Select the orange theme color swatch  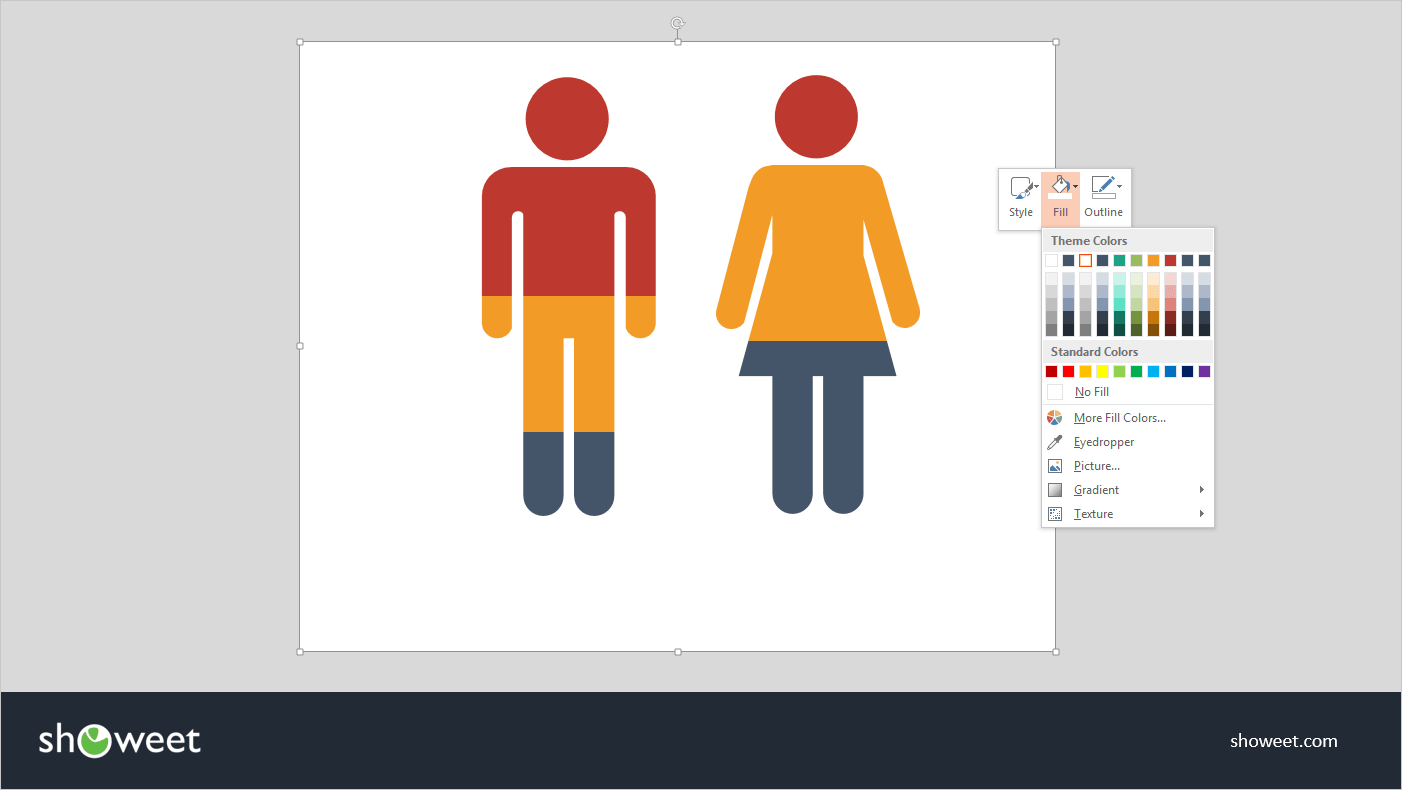pos(1153,261)
